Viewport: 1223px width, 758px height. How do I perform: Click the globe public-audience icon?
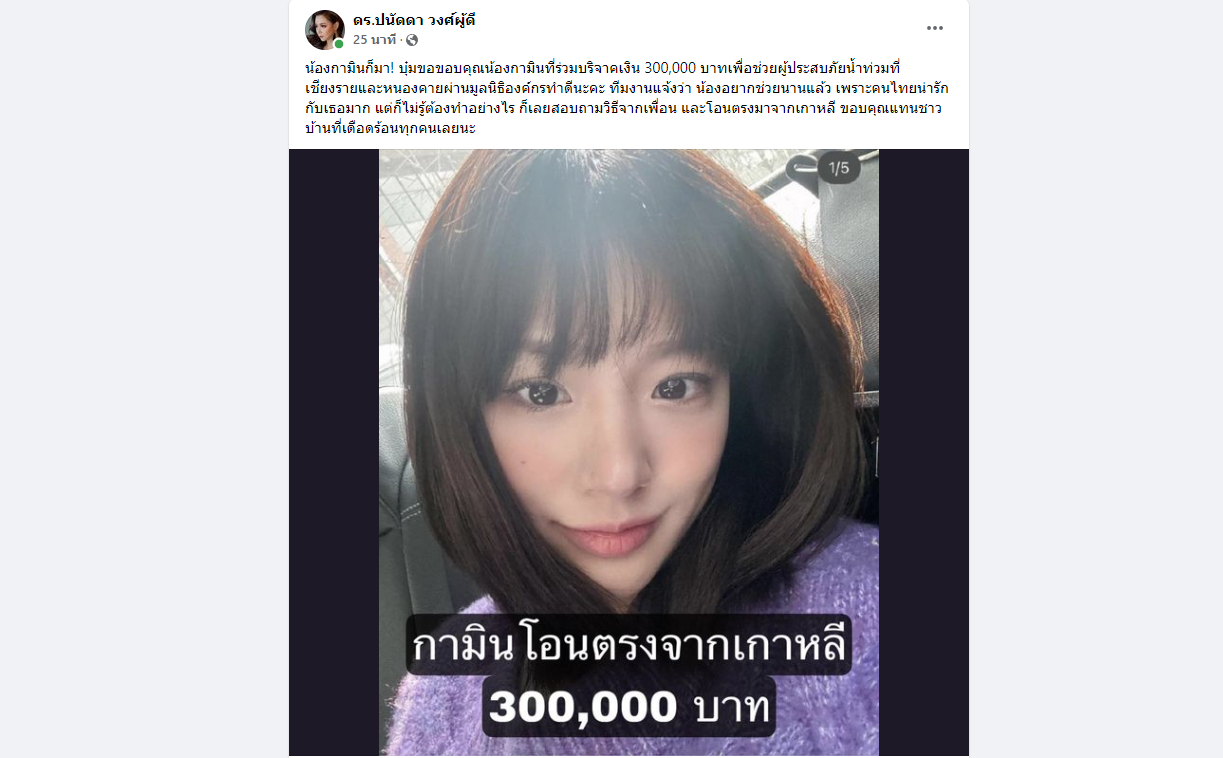click(412, 40)
